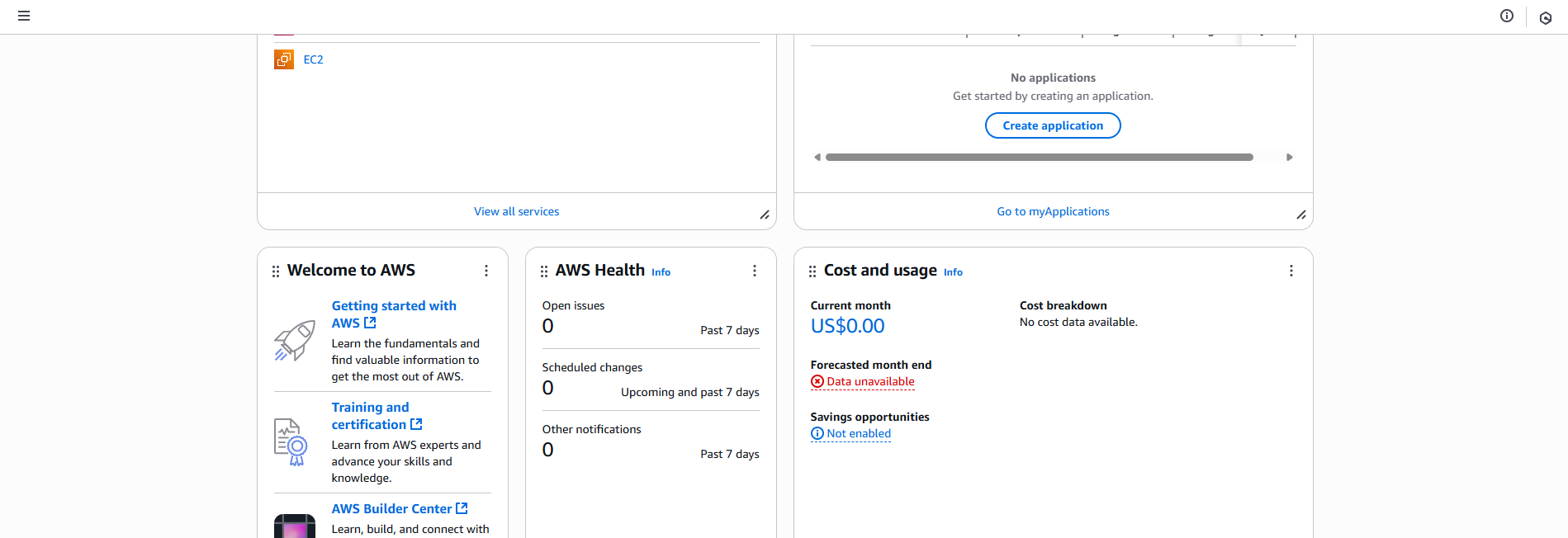Grab the Cost and usage drag handle

[x=812, y=271]
